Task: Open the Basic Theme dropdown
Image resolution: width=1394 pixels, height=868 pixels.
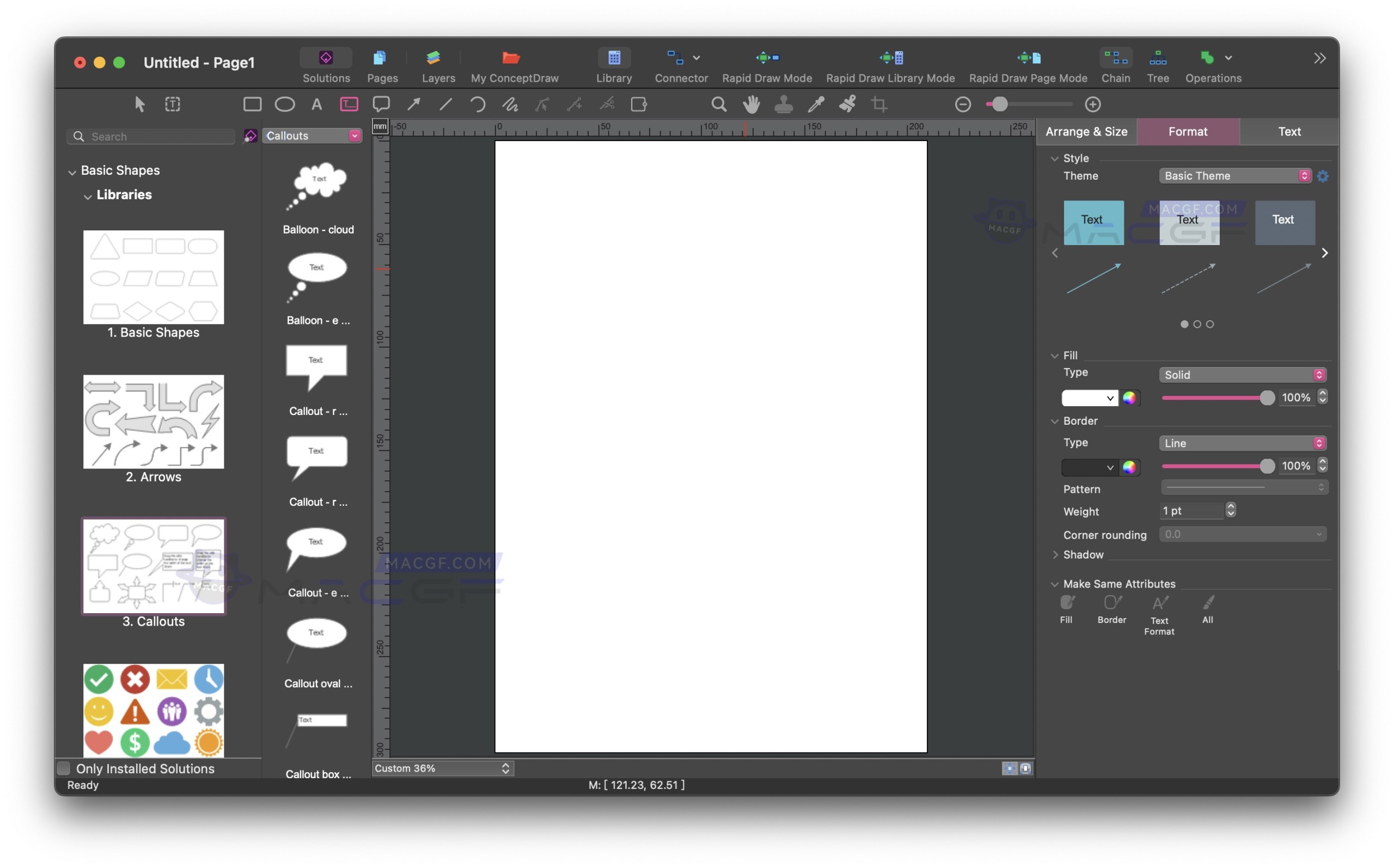Action: [x=1305, y=176]
